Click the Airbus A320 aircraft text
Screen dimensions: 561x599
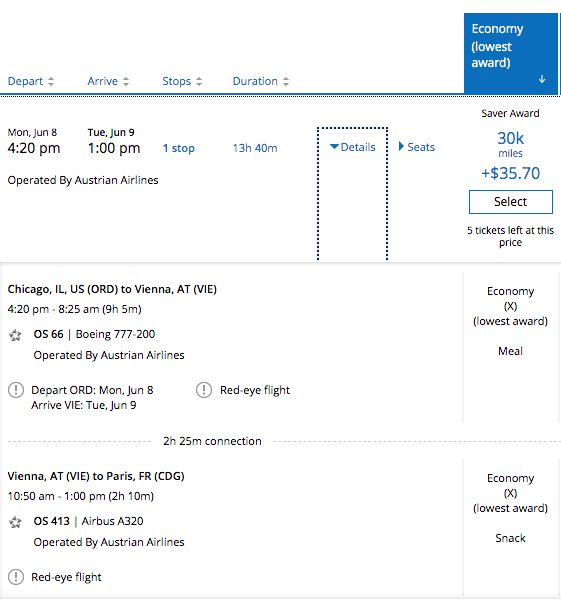pos(112,521)
